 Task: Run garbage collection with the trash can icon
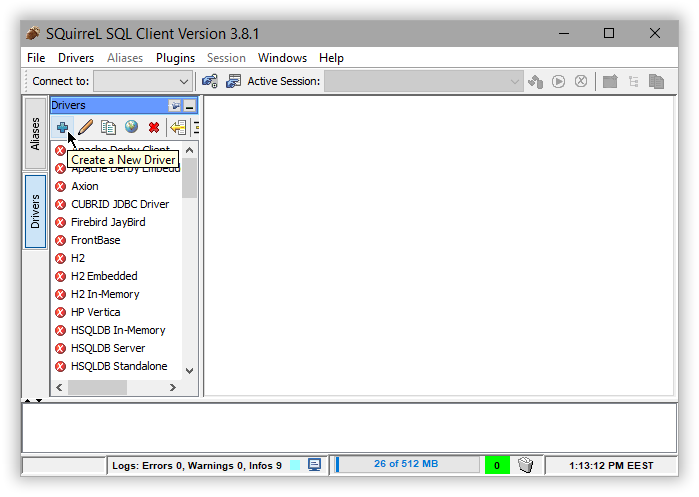[x=526, y=465]
